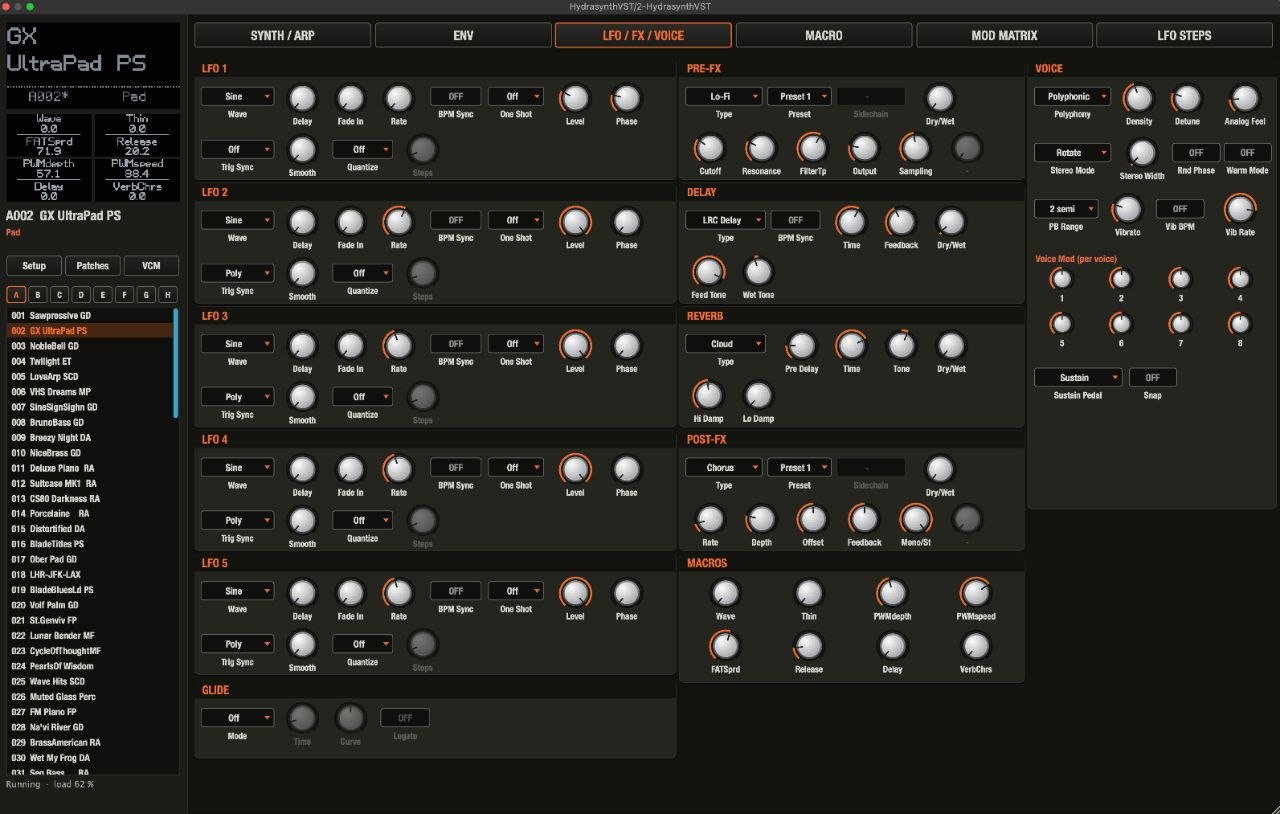
Task: Open the Delay Type dropdown
Action: click(725, 220)
